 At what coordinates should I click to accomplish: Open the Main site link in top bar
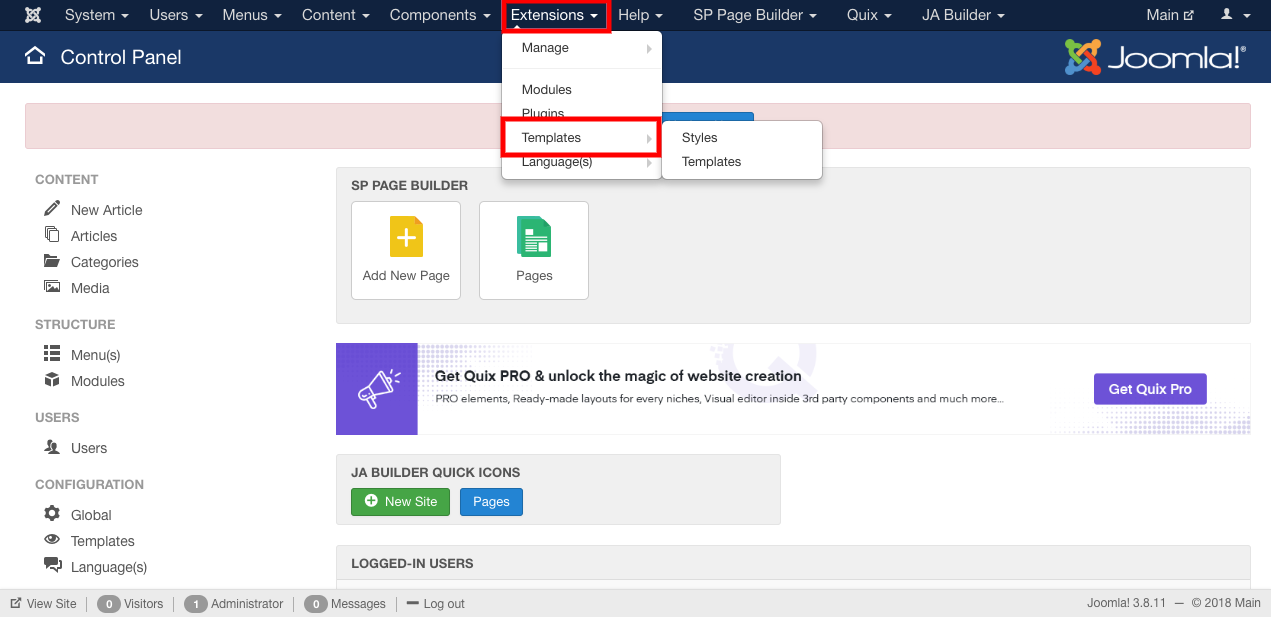tap(1170, 15)
